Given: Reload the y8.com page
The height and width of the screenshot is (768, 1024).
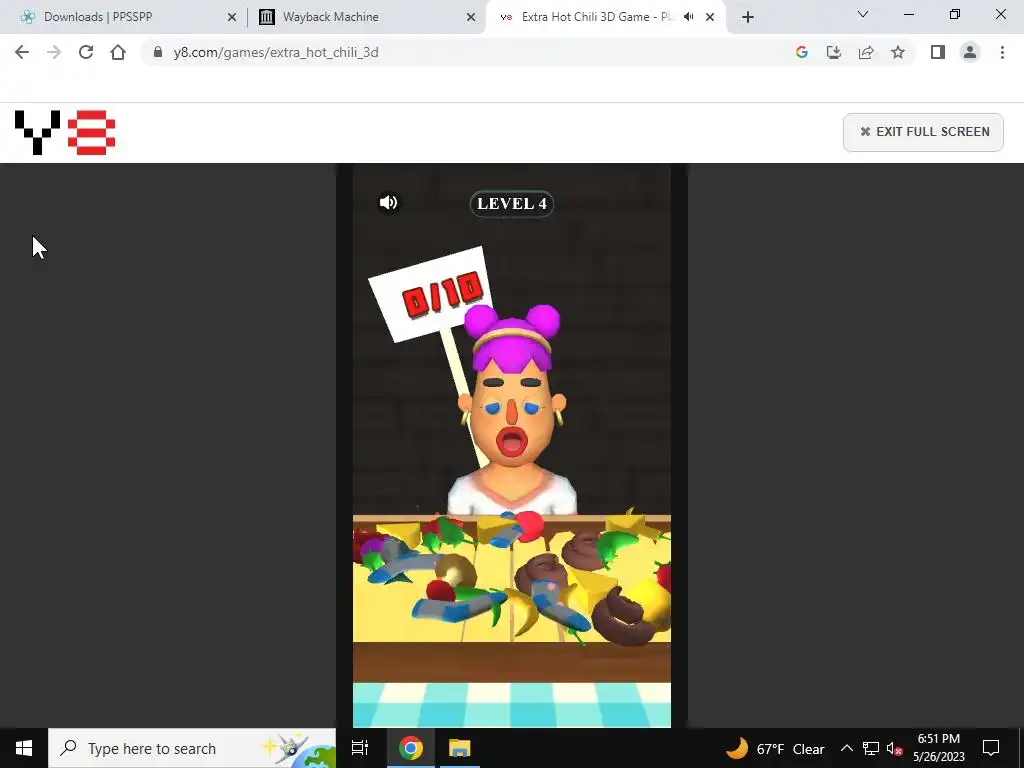Looking at the screenshot, I should (86, 52).
